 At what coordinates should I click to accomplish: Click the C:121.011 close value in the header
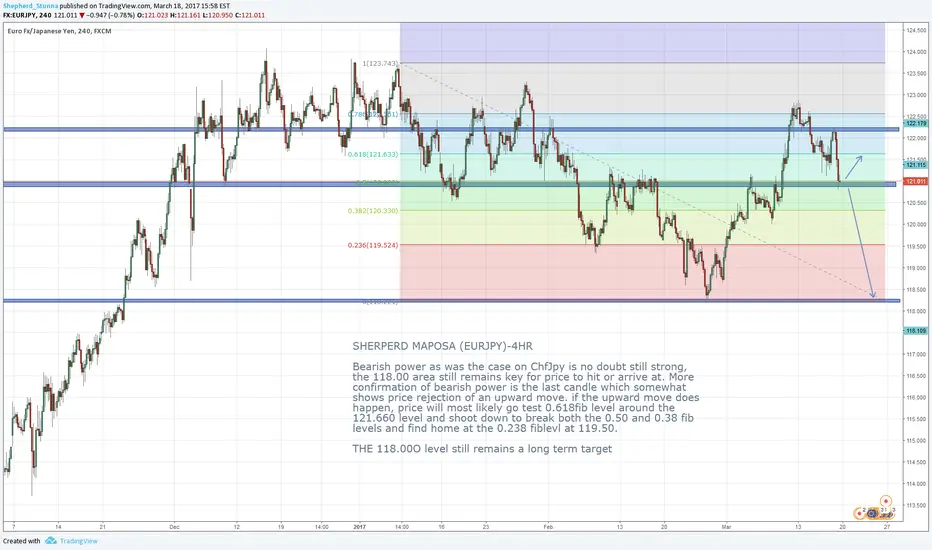point(250,15)
